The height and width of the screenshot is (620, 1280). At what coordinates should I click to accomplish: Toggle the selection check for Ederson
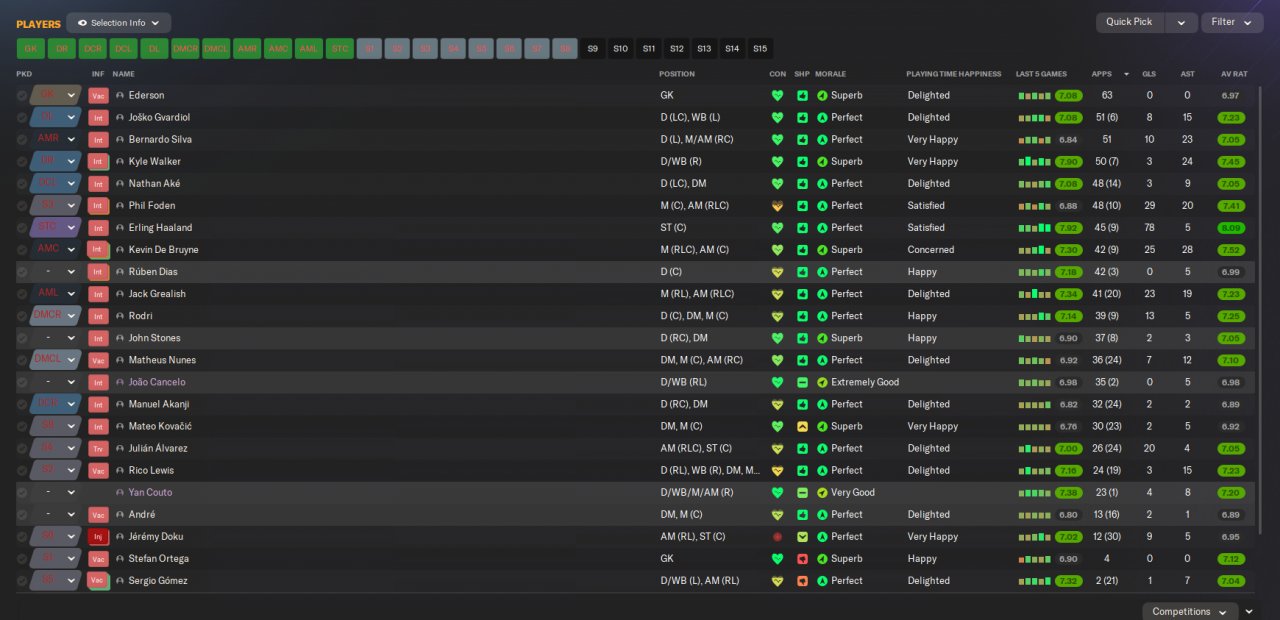(x=22, y=96)
